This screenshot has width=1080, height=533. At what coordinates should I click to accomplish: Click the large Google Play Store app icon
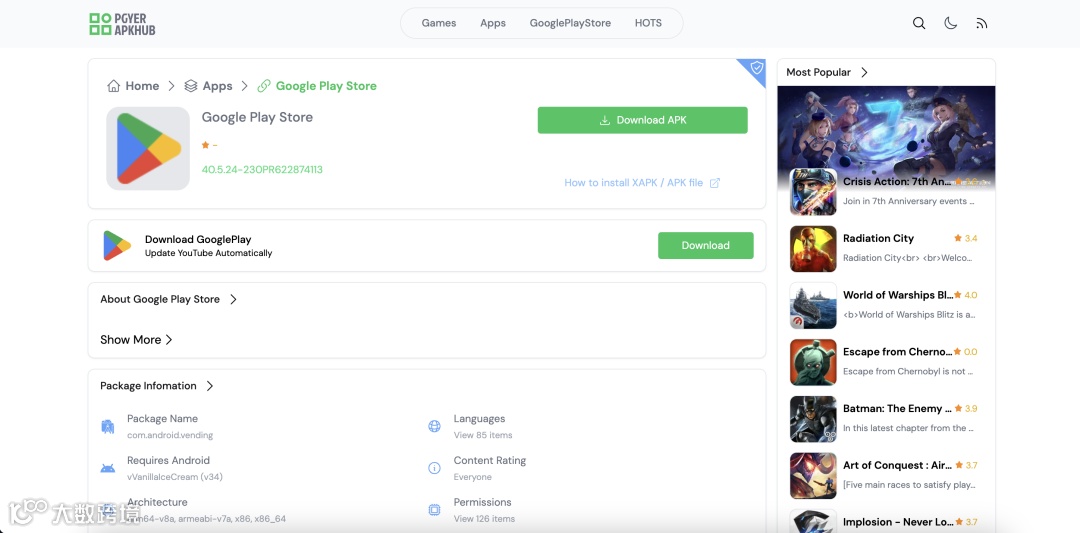tap(148, 148)
